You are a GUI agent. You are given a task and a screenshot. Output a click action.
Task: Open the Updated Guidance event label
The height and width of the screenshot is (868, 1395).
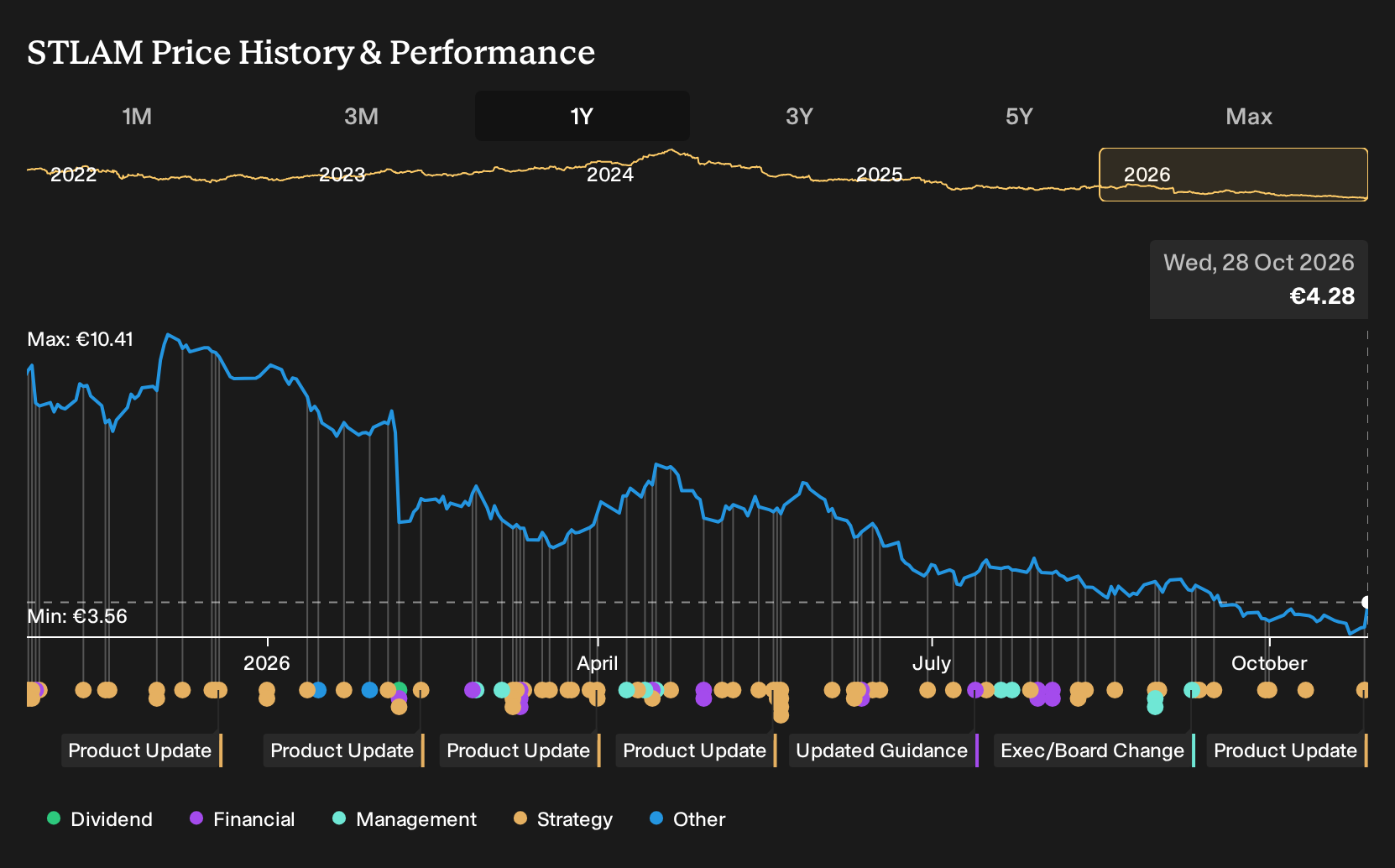pos(884,750)
